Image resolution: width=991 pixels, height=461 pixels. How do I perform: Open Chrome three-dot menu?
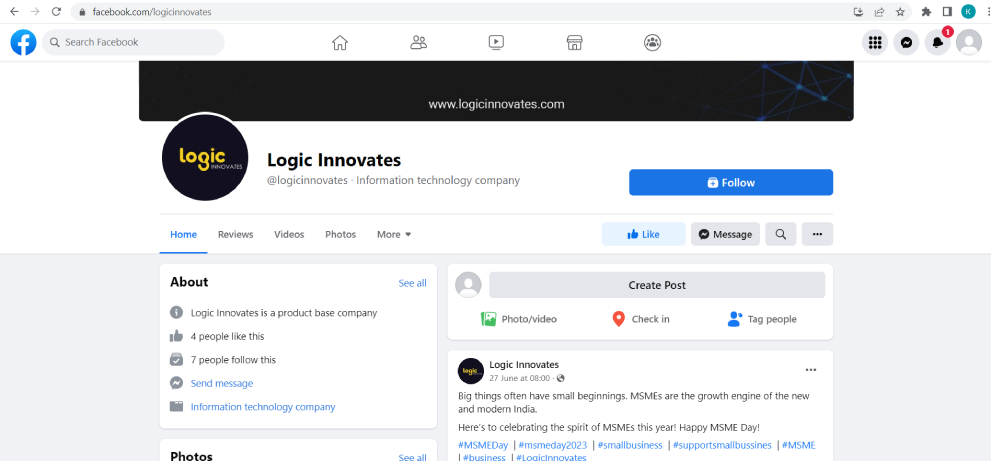click(x=987, y=11)
